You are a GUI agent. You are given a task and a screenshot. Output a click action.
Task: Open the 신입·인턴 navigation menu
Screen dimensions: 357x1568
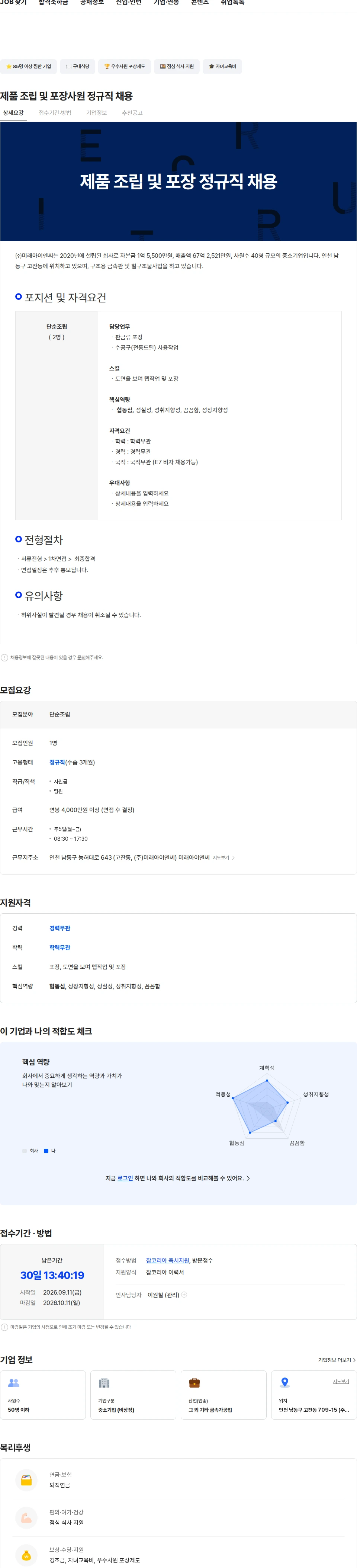click(128, 3)
